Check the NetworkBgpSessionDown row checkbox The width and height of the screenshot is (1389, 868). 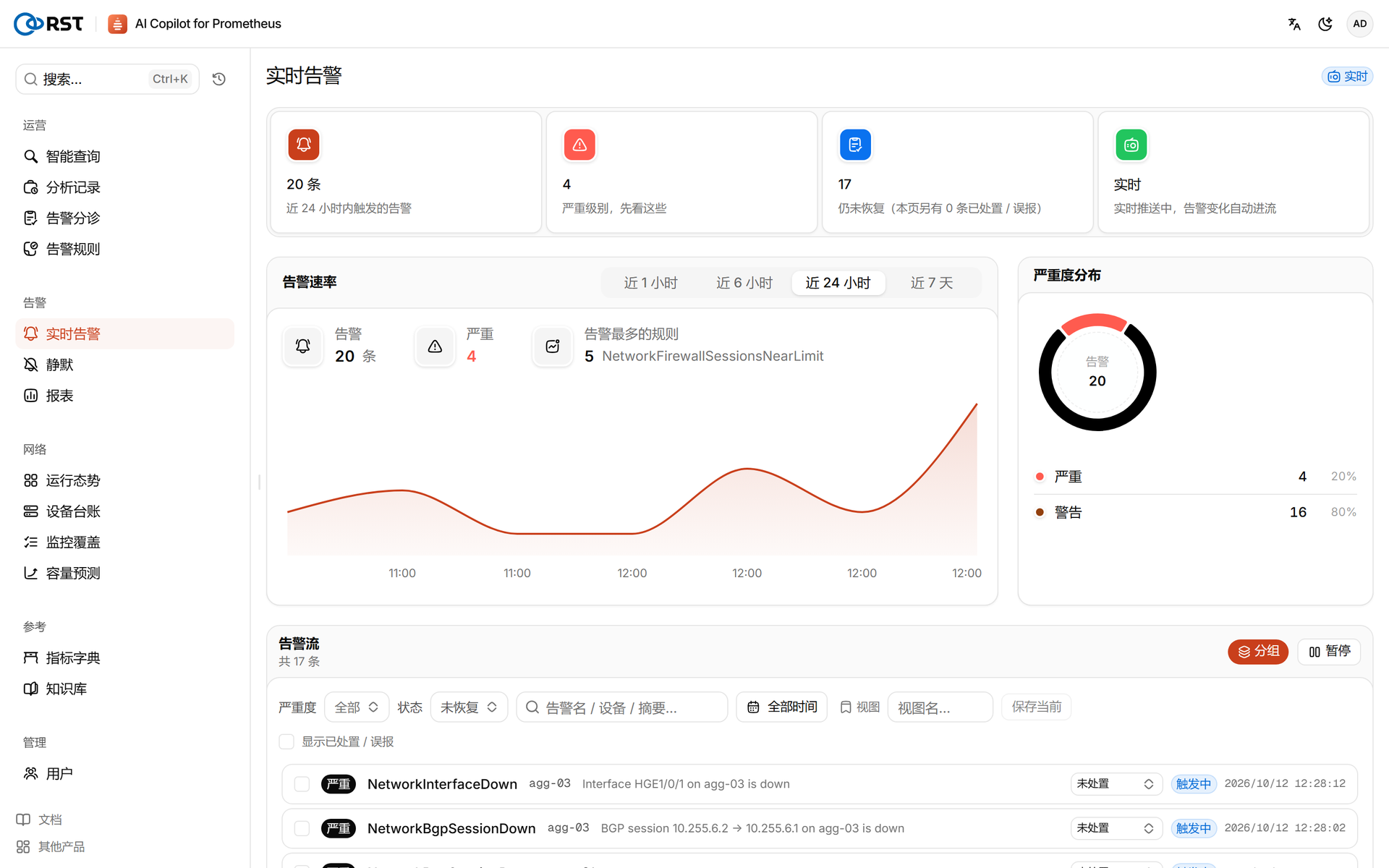[302, 828]
